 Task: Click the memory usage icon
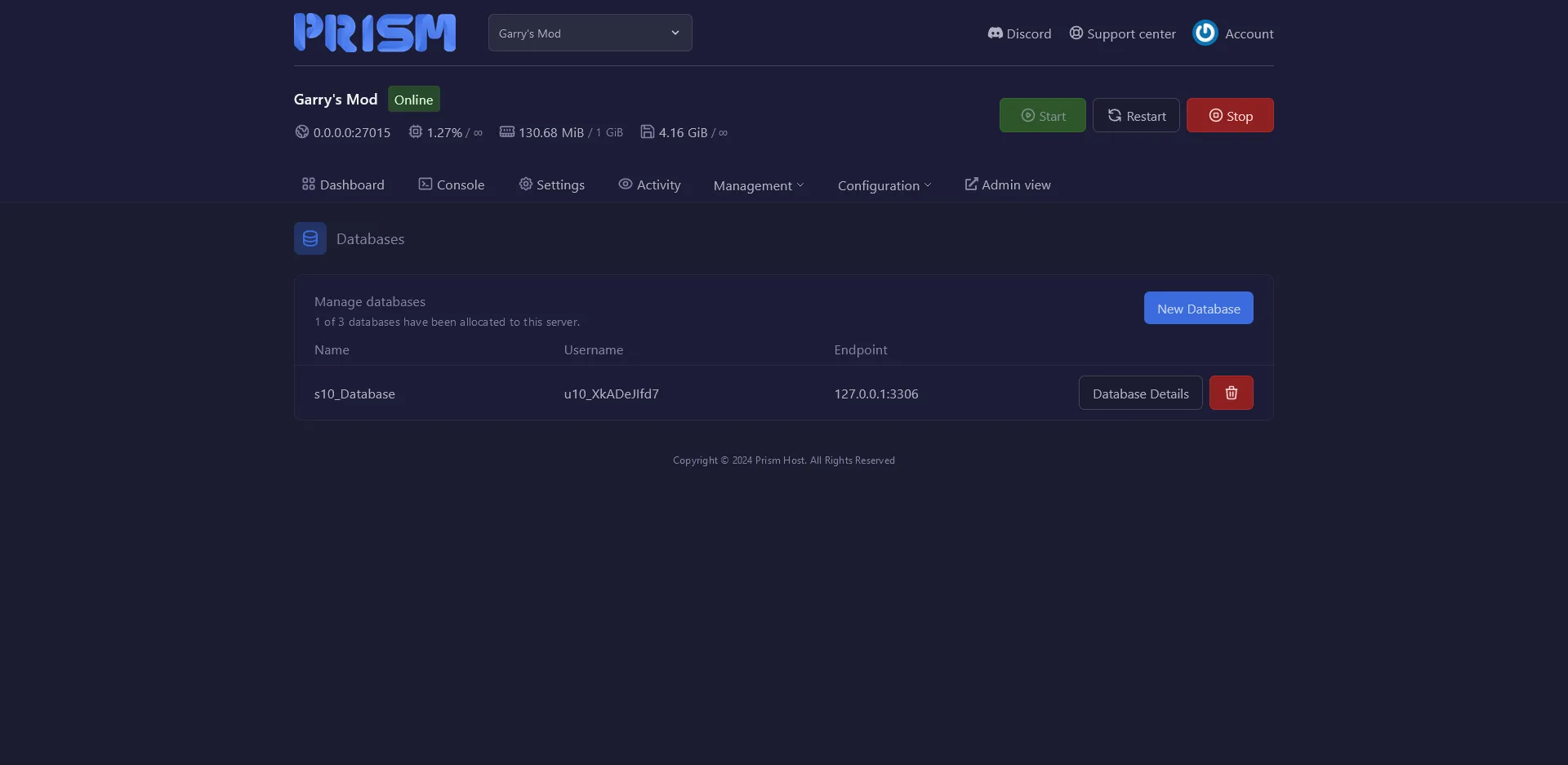507,131
